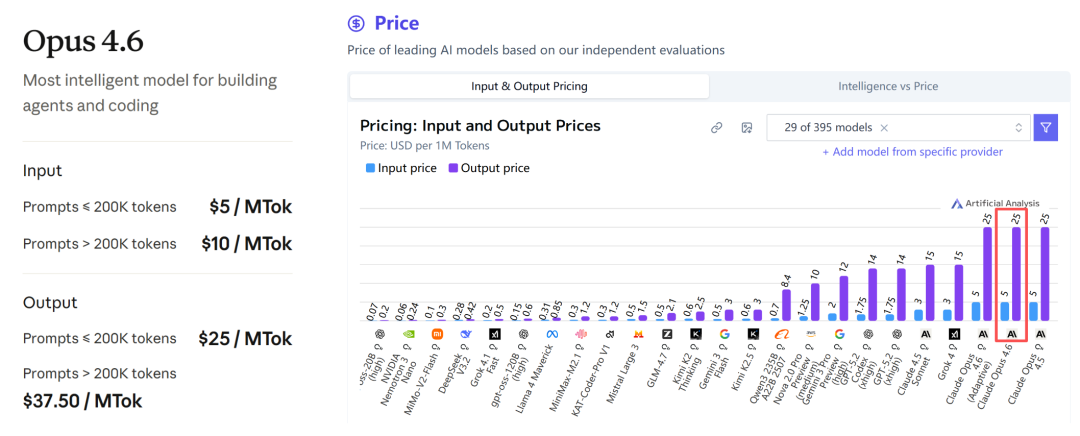Download the chart using the image icon

tap(746, 128)
